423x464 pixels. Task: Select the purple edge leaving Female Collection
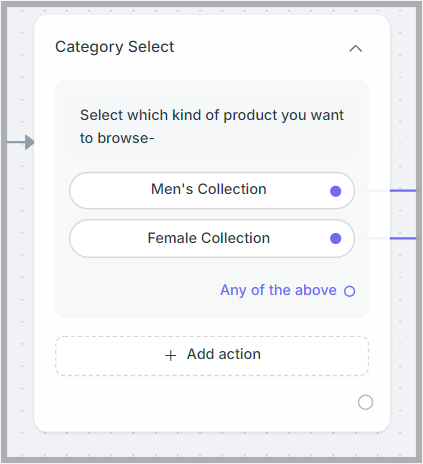click(x=403, y=238)
